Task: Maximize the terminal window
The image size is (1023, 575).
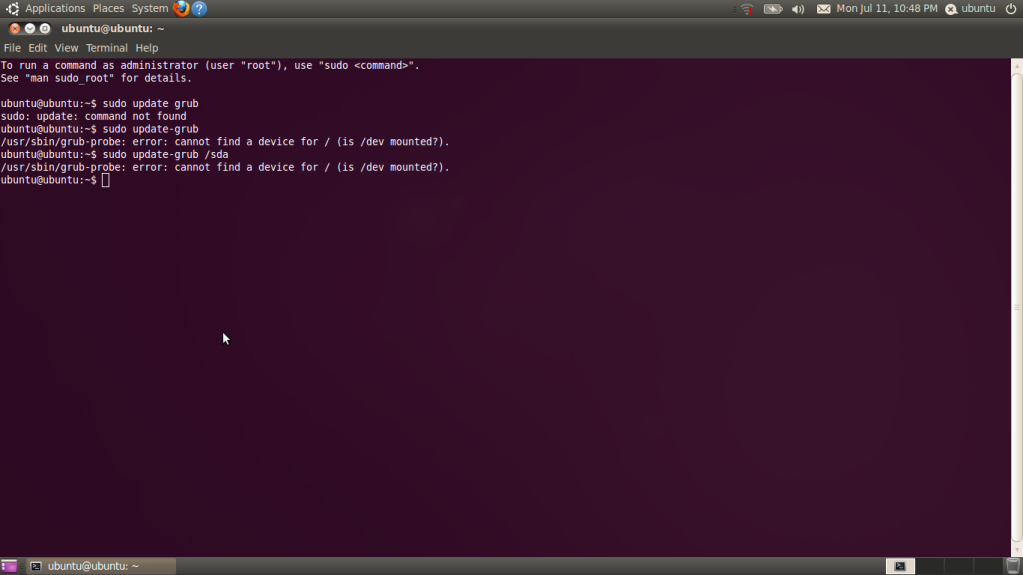Action: pyautogui.click(x=44, y=29)
